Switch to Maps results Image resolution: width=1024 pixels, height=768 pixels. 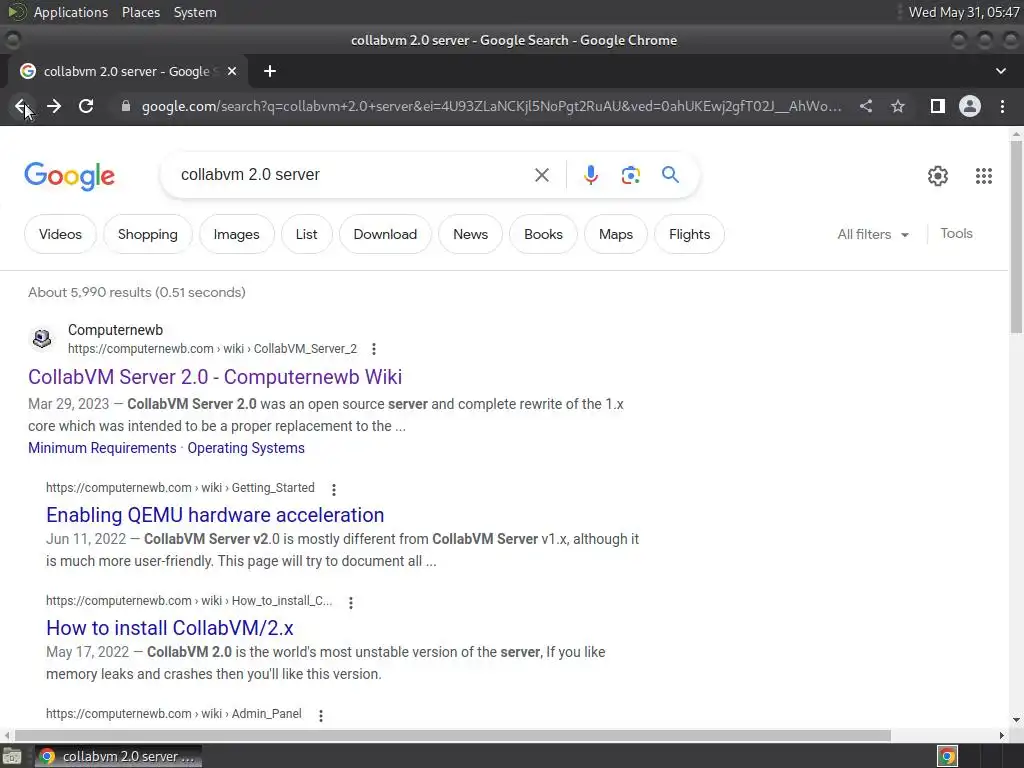(x=616, y=234)
